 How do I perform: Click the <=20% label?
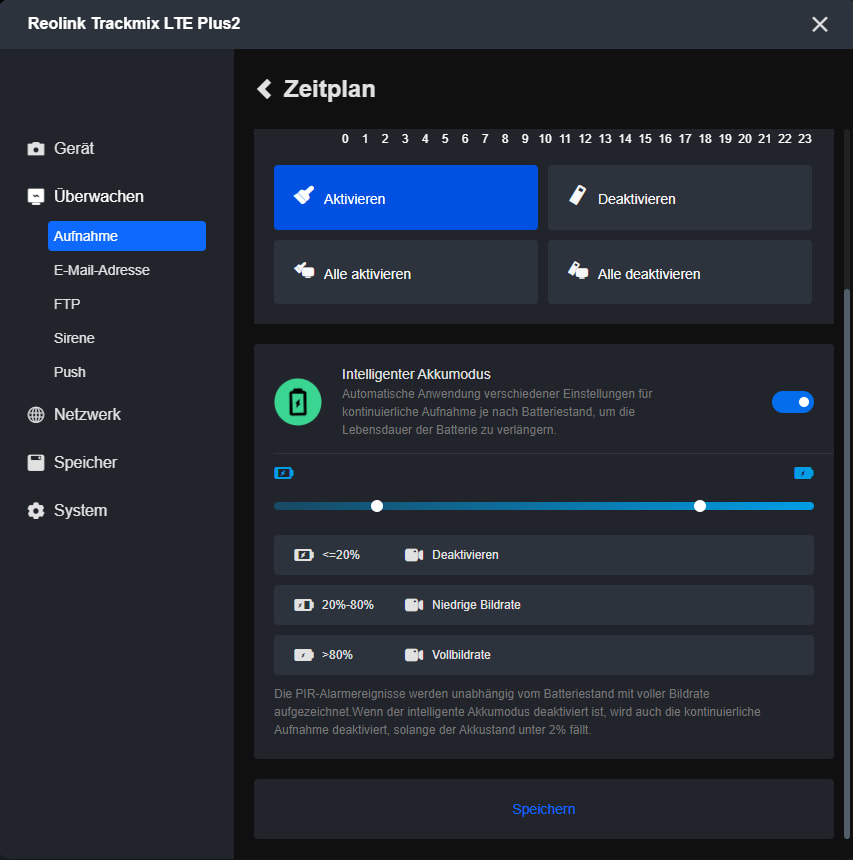[x=341, y=555]
